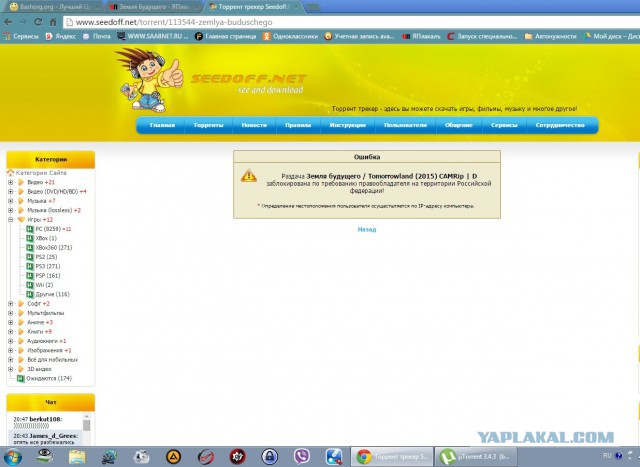Open the 3D видео category
Viewport: 640px width, 467px height.
(39, 369)
